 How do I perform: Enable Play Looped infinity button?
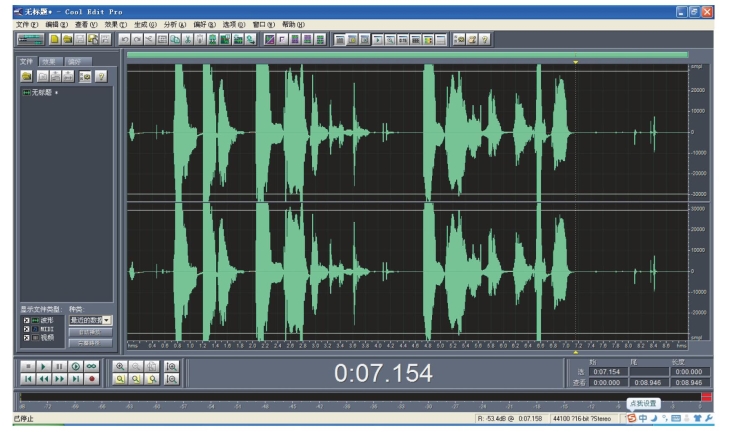[x=91, y=366]
